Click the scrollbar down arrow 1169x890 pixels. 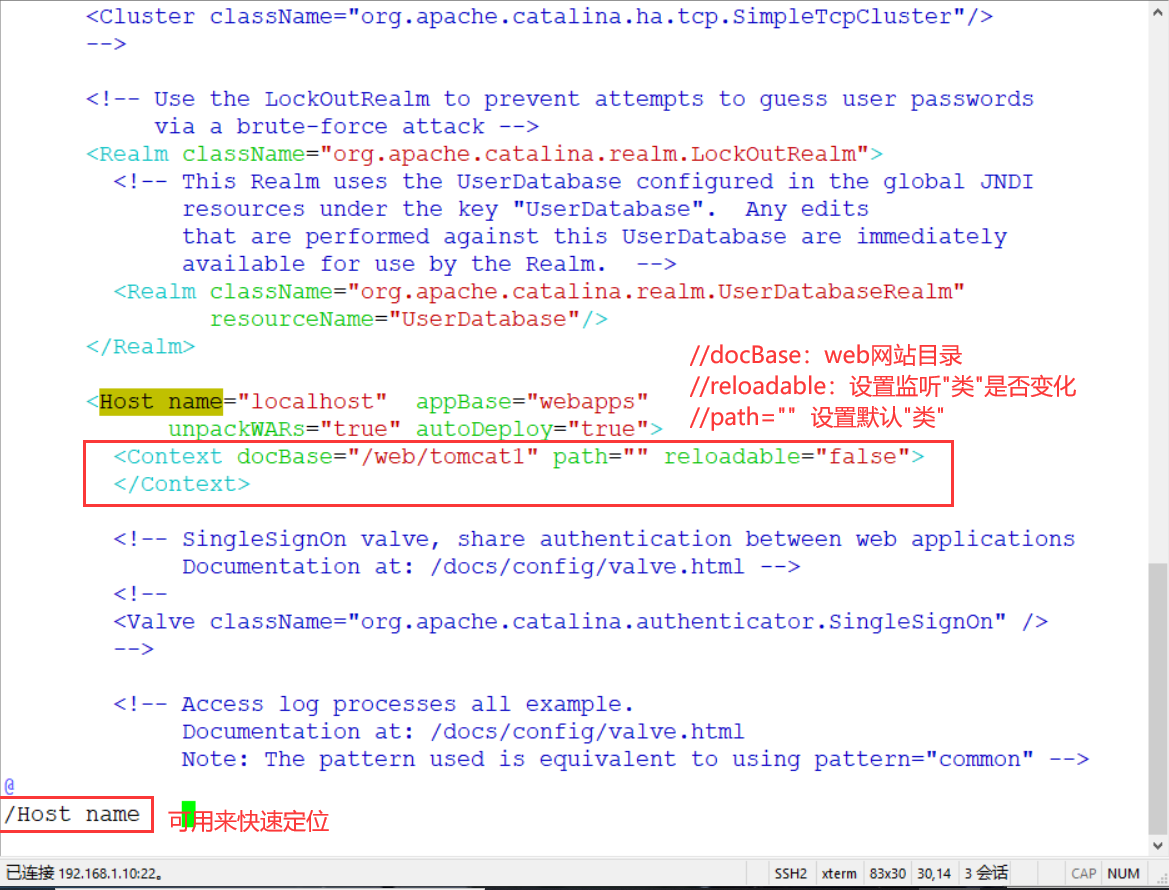pos(1157,845)
